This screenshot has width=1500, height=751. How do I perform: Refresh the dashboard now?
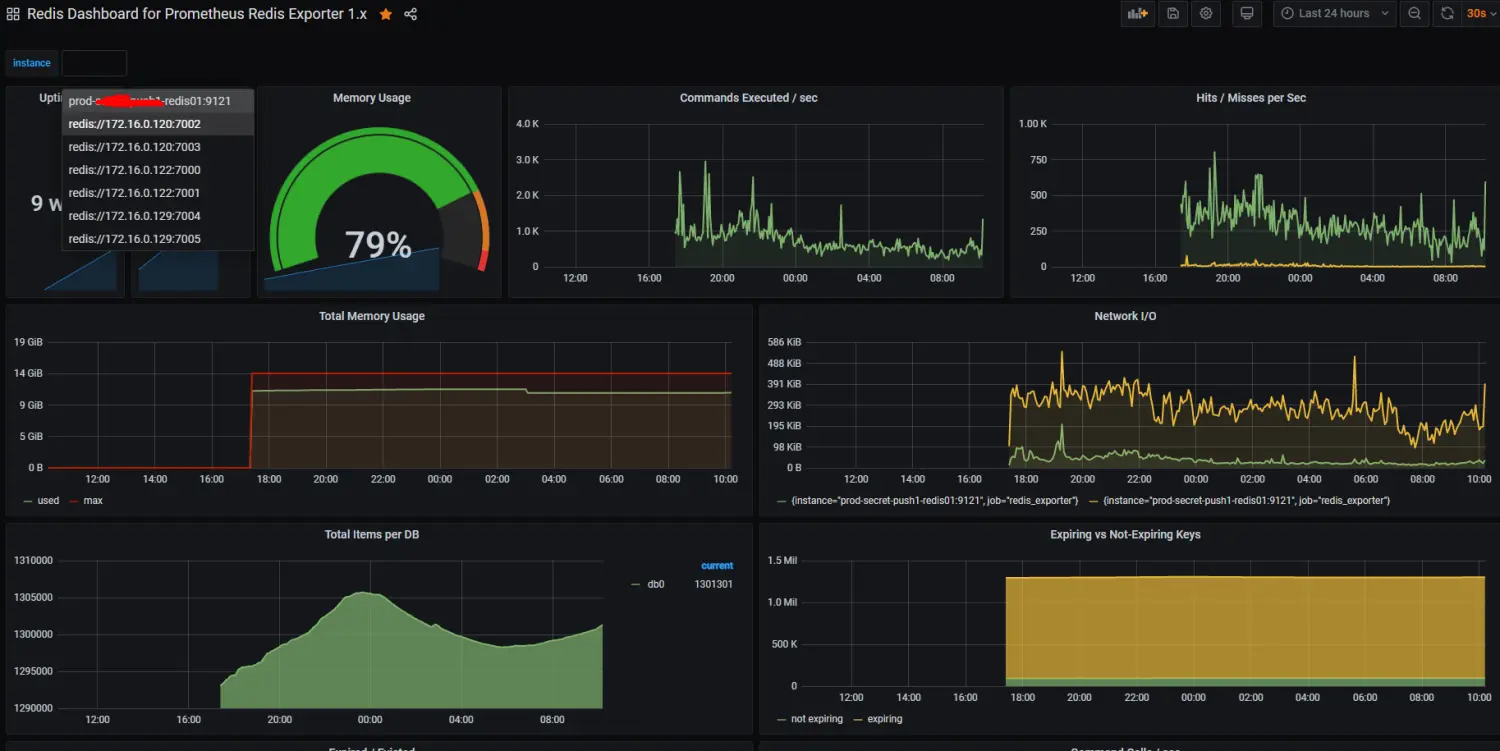(x=1447, y=13)
